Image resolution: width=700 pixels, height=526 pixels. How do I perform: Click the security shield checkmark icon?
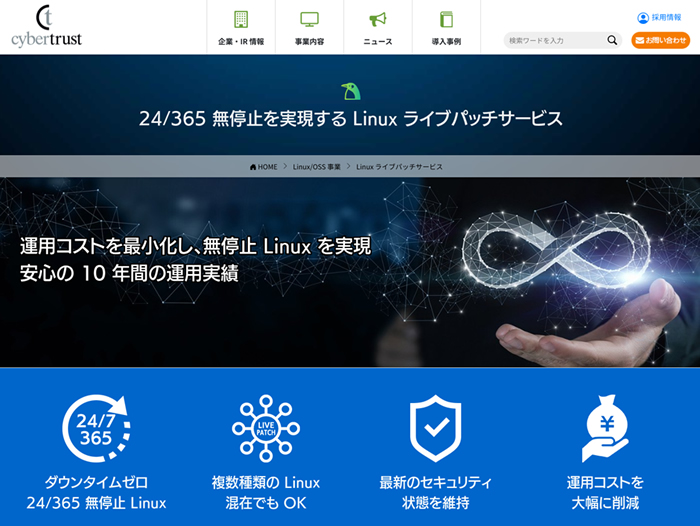[x=435, y=428]
